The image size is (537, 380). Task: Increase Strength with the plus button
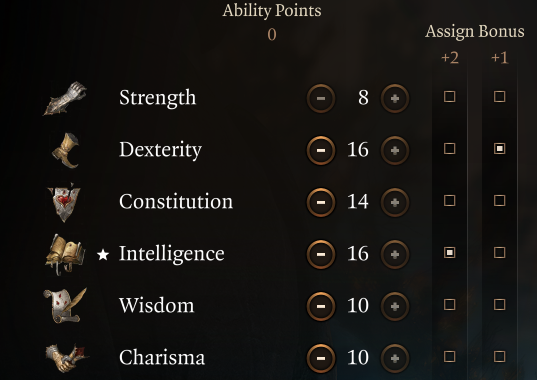point(395,99)
